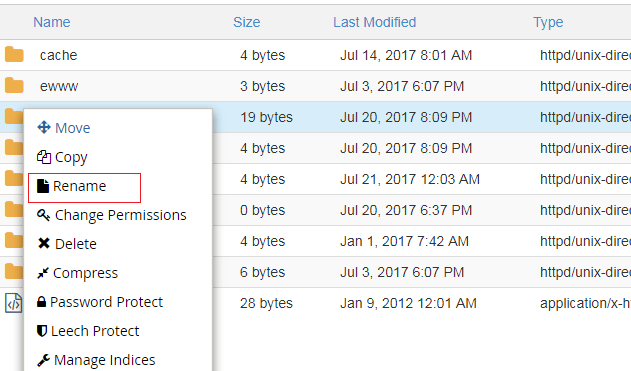The image size is (631, 371).
Task: Click the Leech Protect shield icon
Action: click(42, 331)
